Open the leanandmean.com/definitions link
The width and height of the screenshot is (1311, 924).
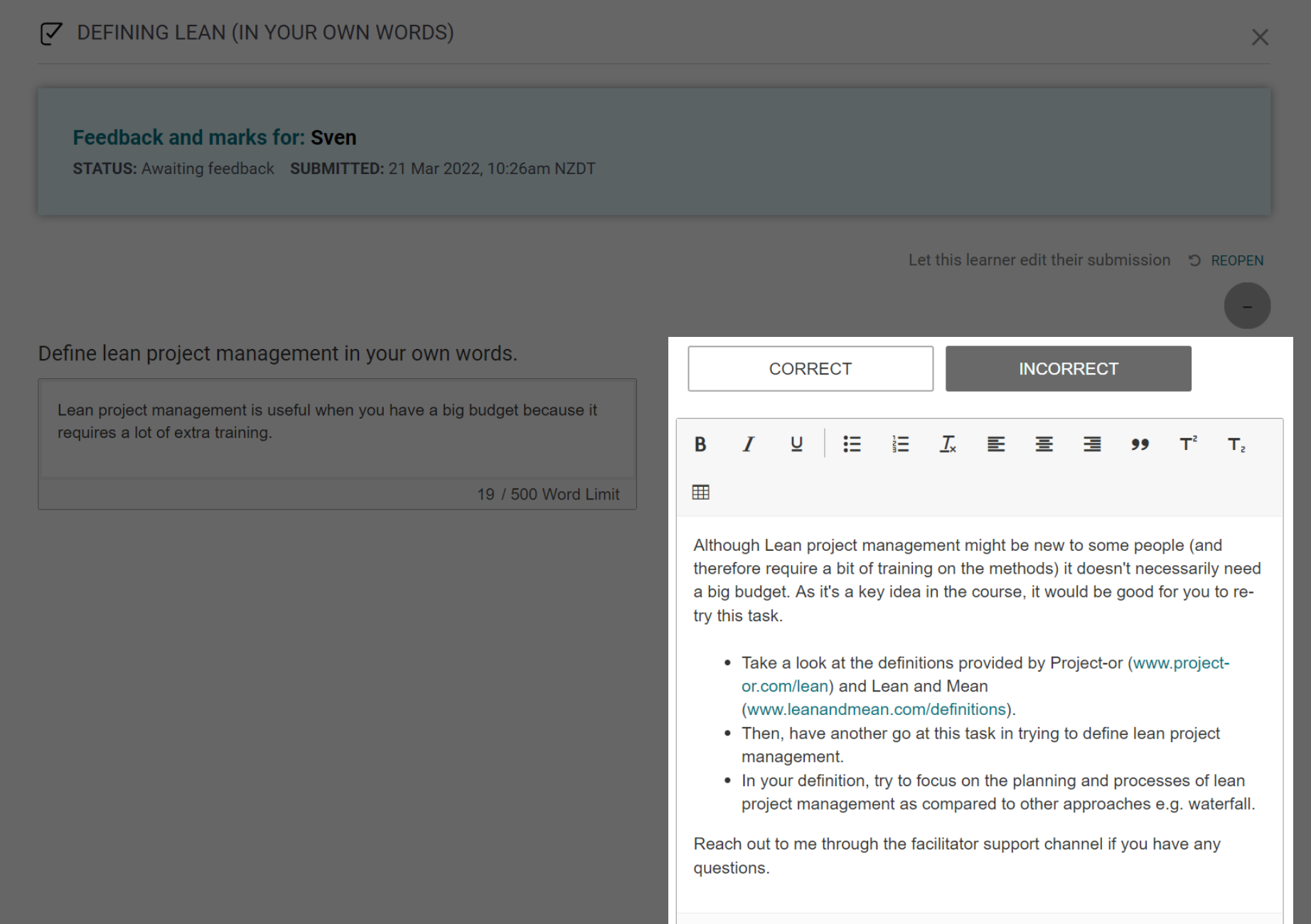876,709
